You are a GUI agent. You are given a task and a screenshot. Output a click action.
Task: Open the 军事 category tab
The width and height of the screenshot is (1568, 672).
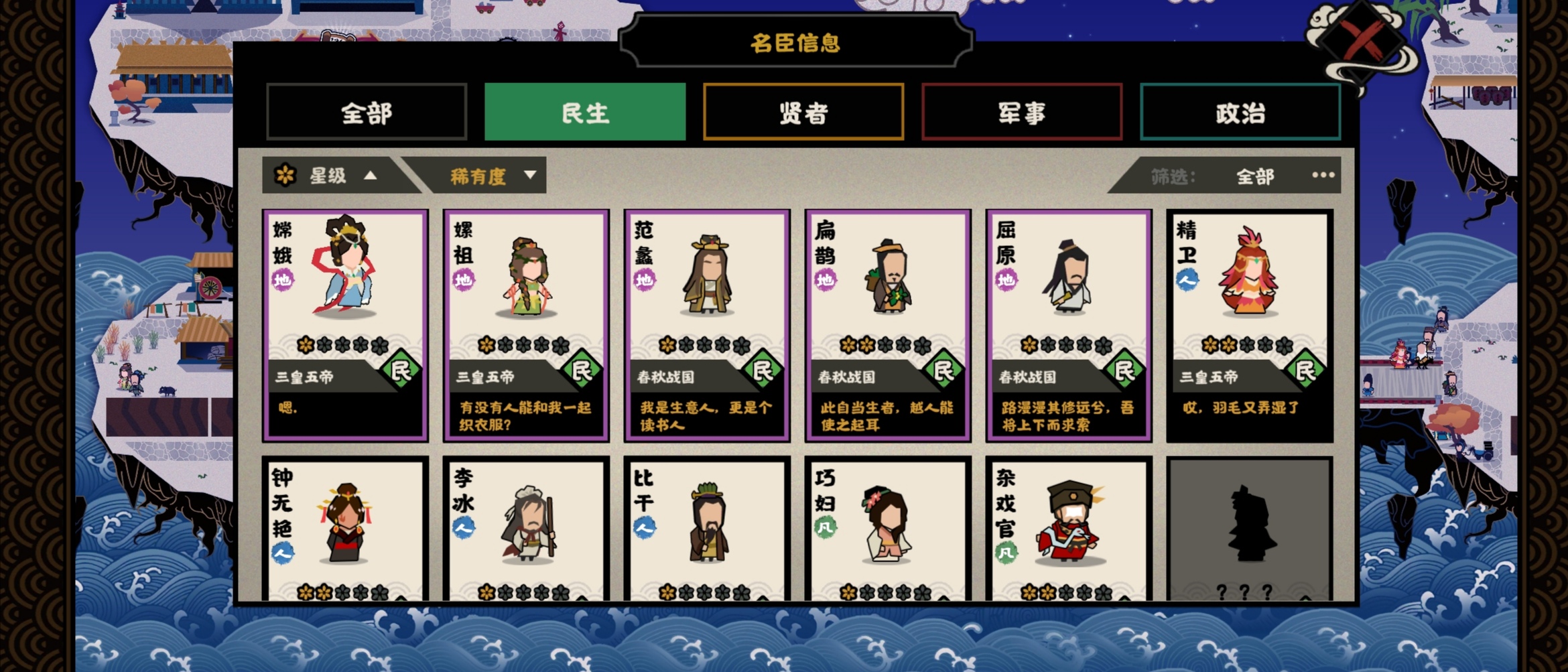[1022, 112]
